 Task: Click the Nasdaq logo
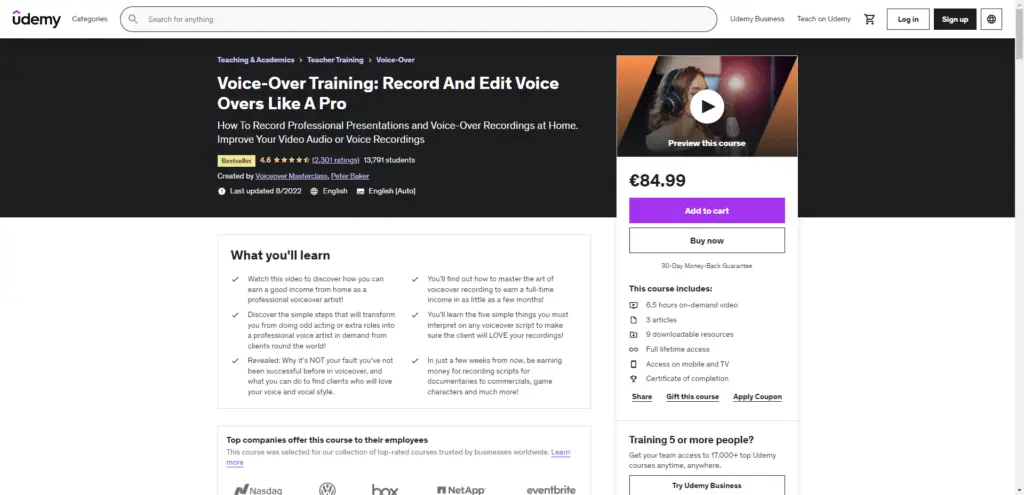(x=258, y=490)
